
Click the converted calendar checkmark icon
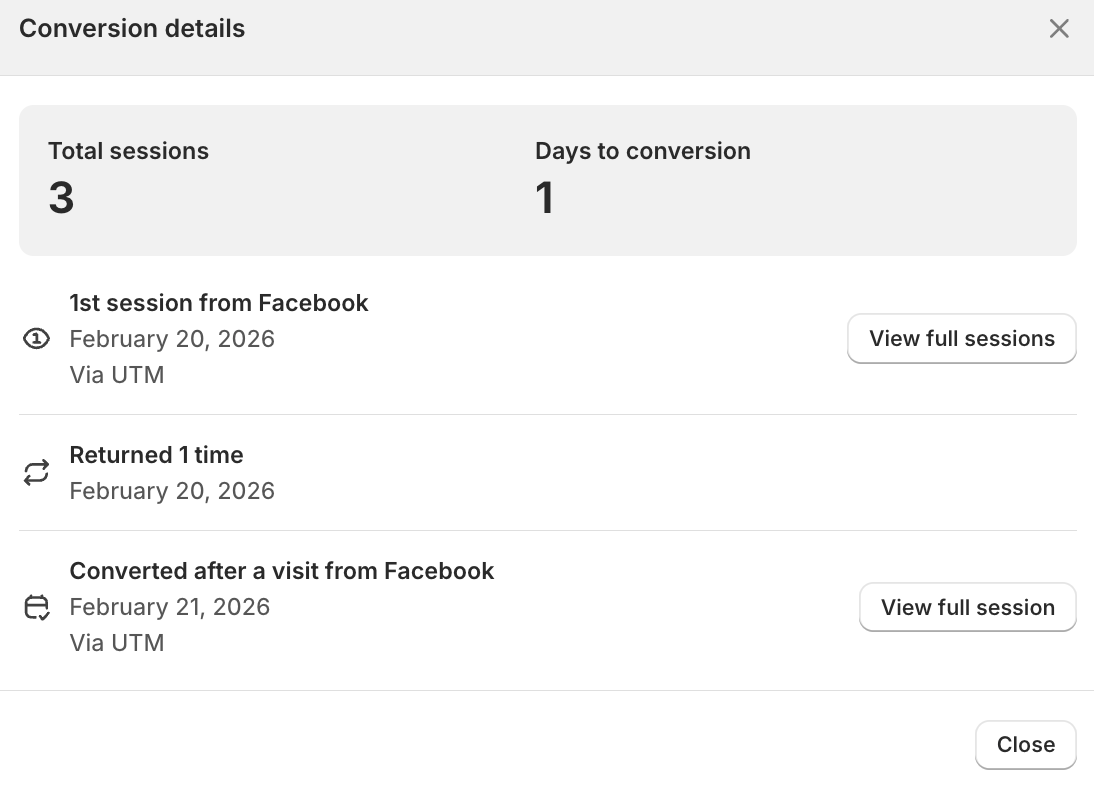pyautogui.click(x=36, y=607)
